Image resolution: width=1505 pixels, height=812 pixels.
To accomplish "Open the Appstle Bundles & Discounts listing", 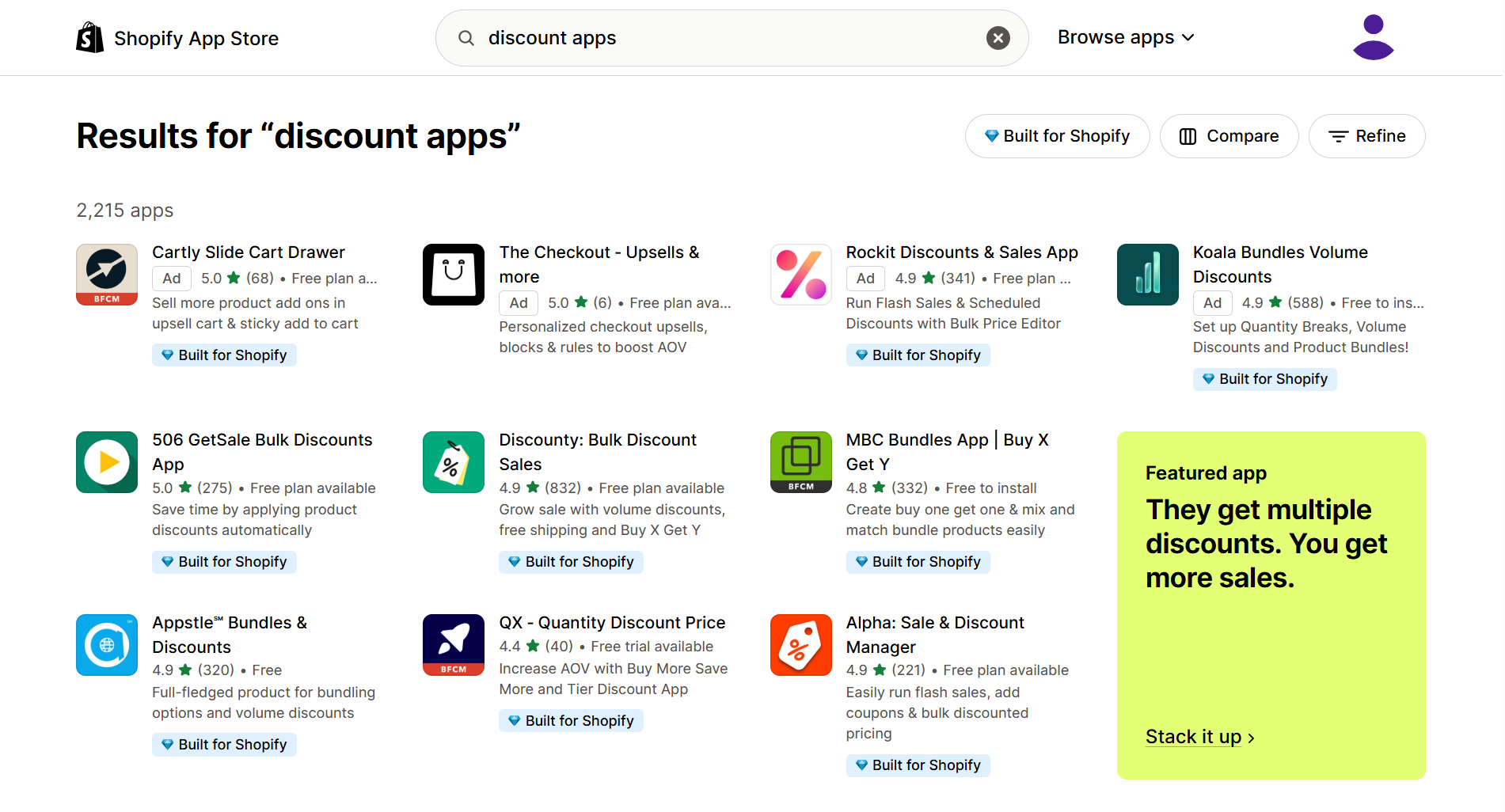I will pos(230,634).
